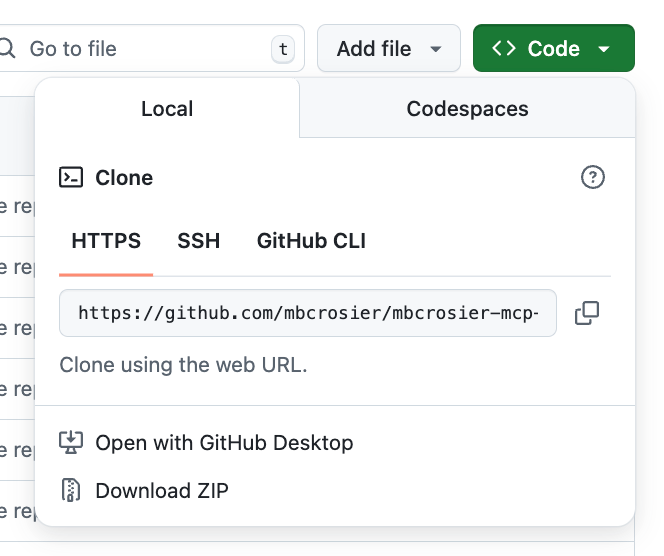Click the 't' keyboard shortcut hint
Viewport: 664px width, 556px height.
point(283,49)
